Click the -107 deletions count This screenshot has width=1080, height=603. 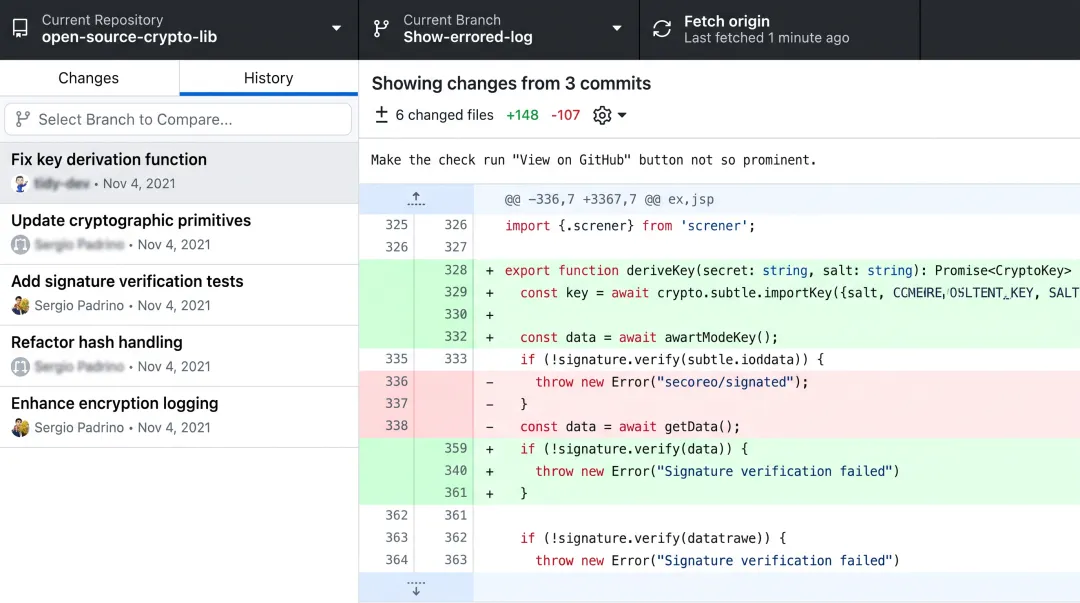tap(565, 115)
